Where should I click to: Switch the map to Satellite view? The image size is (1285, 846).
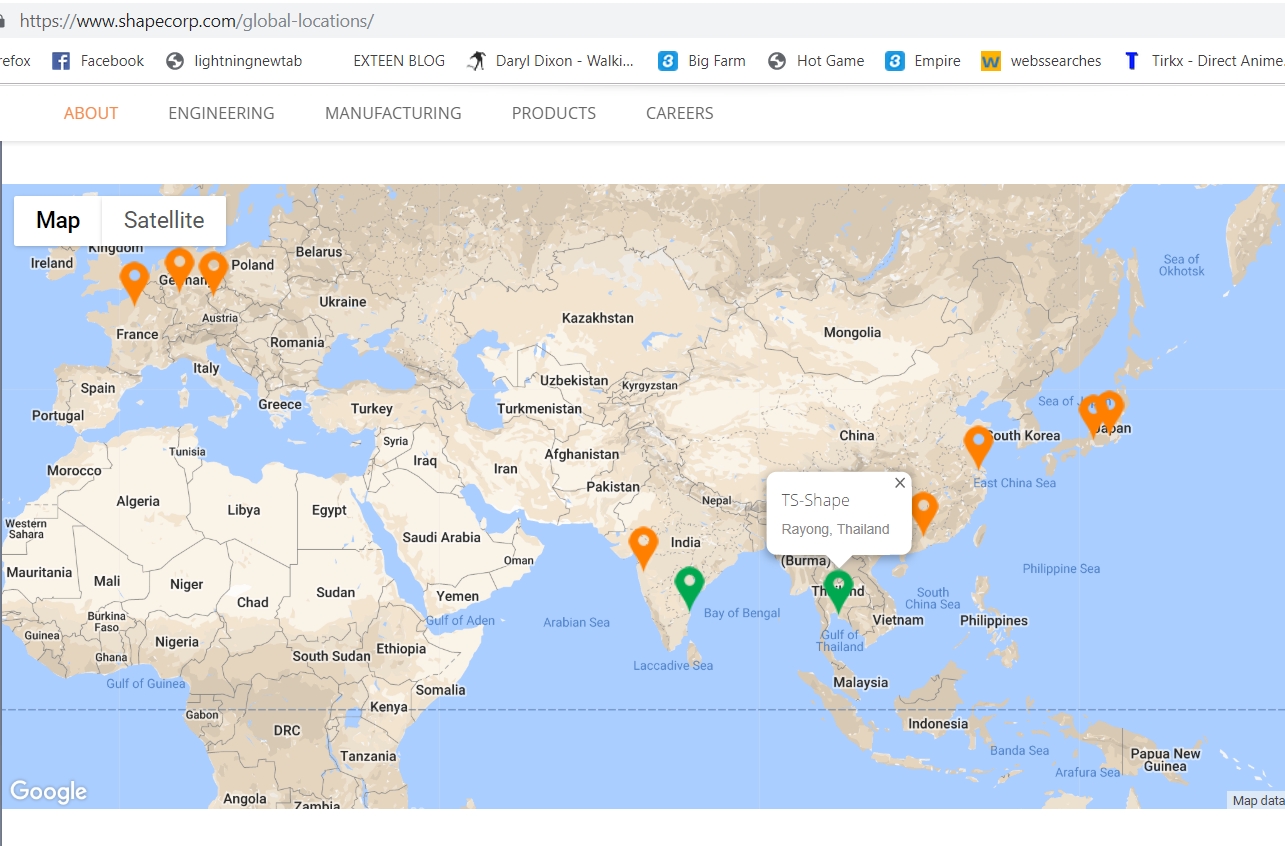point(164,220)
